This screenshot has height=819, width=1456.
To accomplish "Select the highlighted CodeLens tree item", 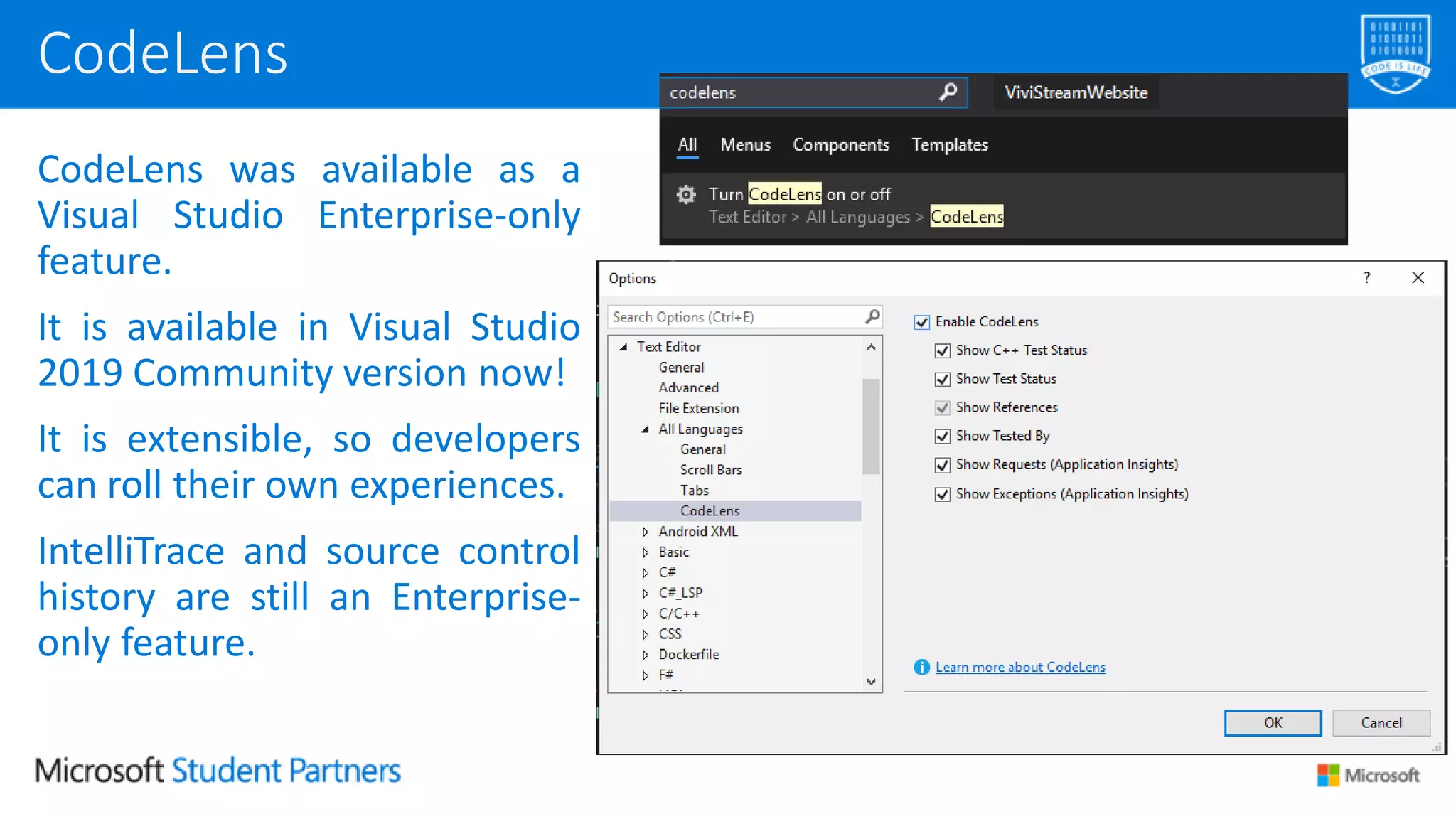I will pyautogui.click(x=736, y=512).
